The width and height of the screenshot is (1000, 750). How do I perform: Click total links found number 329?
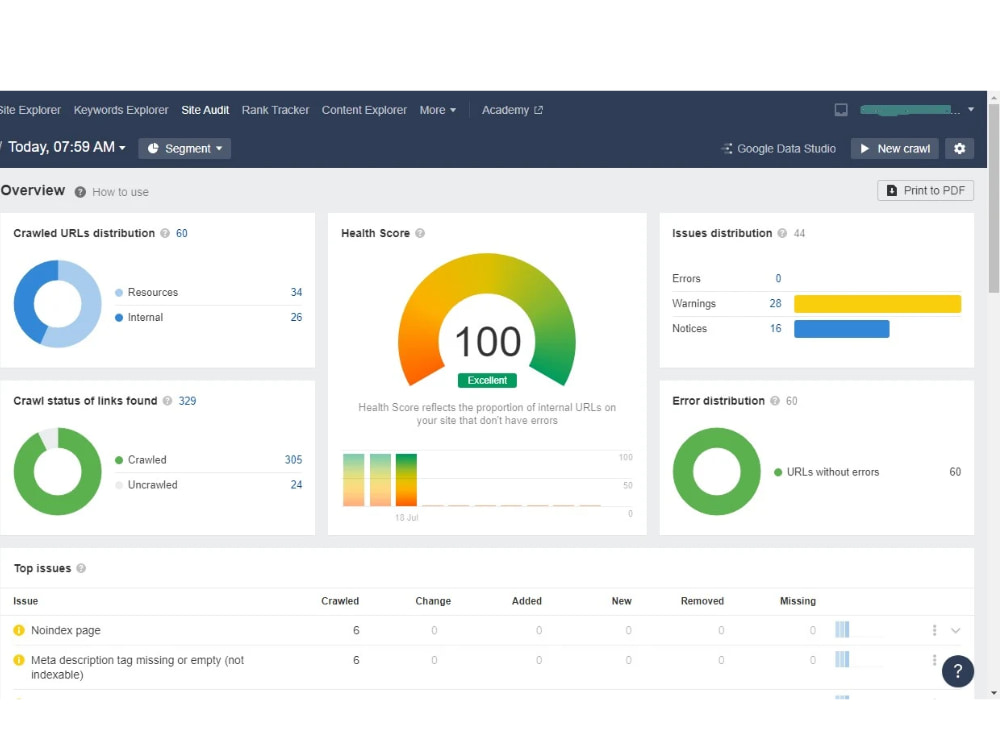click(x=188, y=401)
